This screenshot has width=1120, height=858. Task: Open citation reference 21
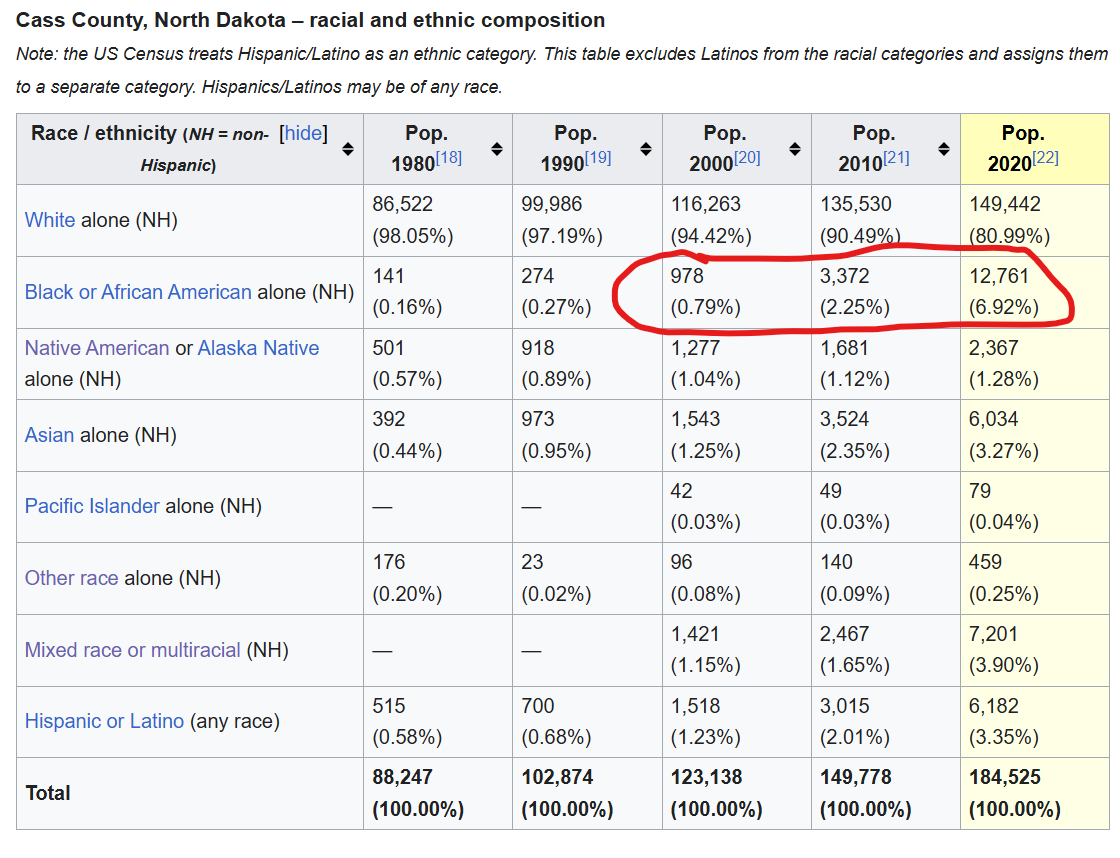coord(897,157)
